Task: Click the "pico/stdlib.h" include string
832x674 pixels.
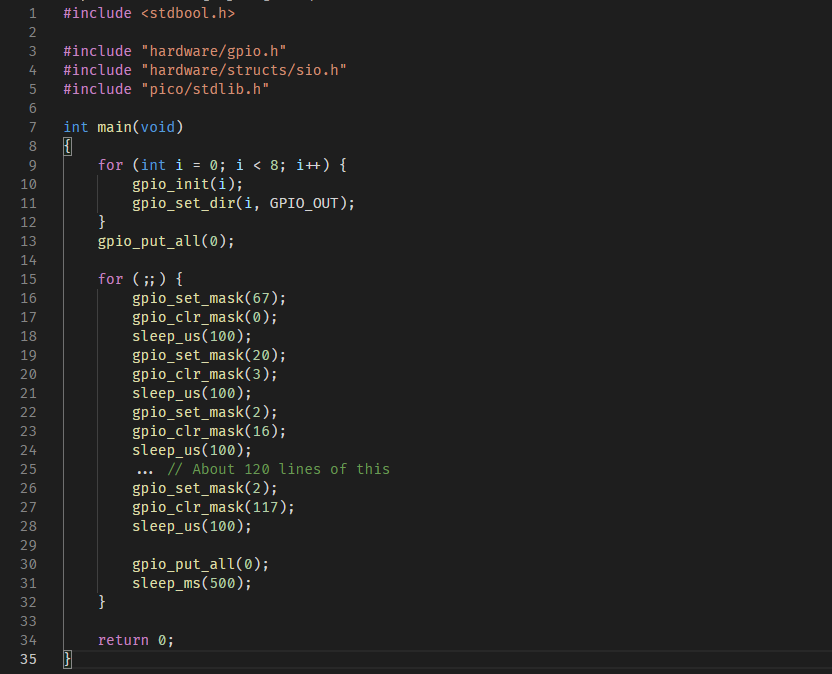Action: 205,90
